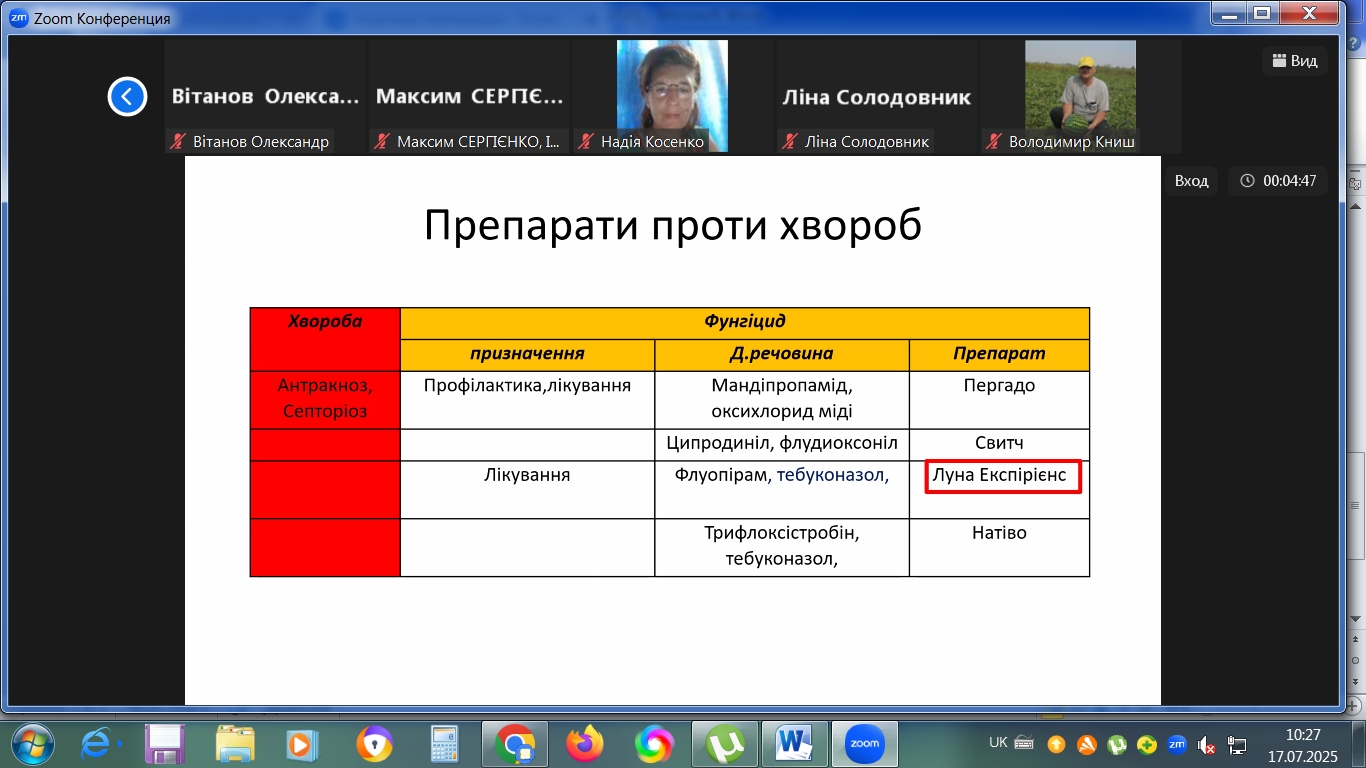Switch to Google Chrome in taskbar
This screenshot has width=1366, height=768.
tap(515, 744)
